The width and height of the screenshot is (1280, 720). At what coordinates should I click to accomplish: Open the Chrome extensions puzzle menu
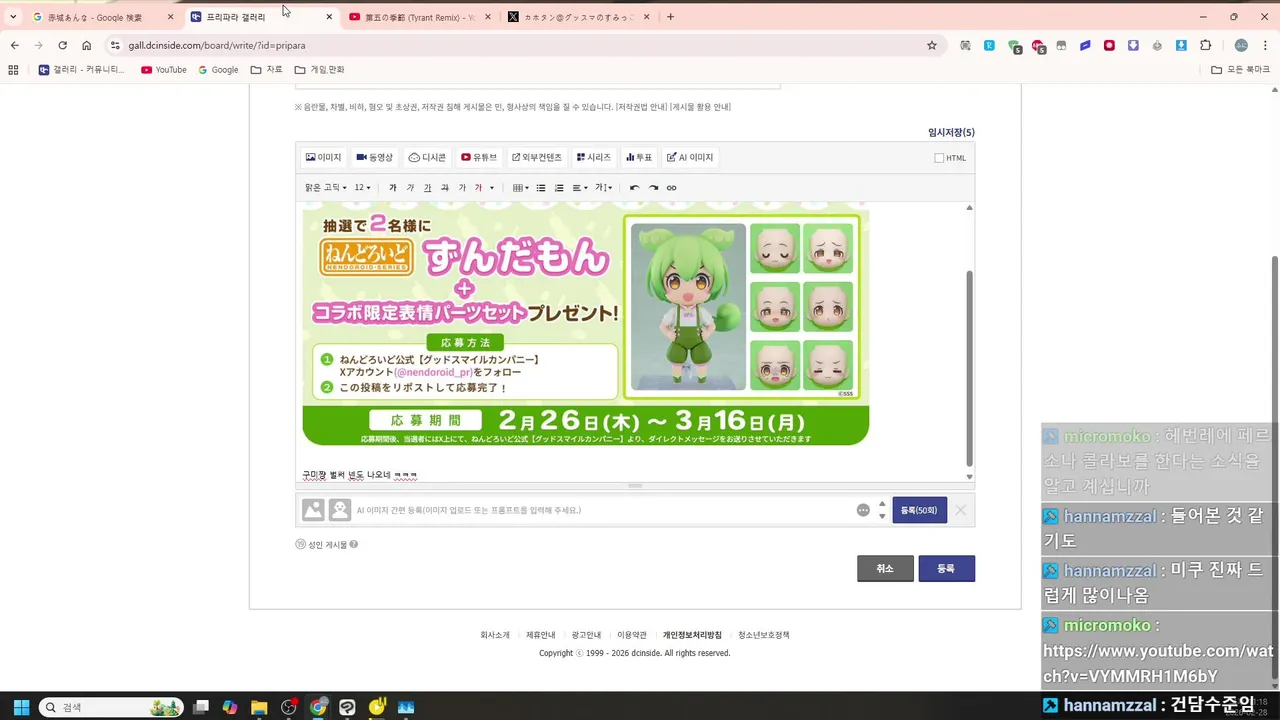(x=1205, y=45)
